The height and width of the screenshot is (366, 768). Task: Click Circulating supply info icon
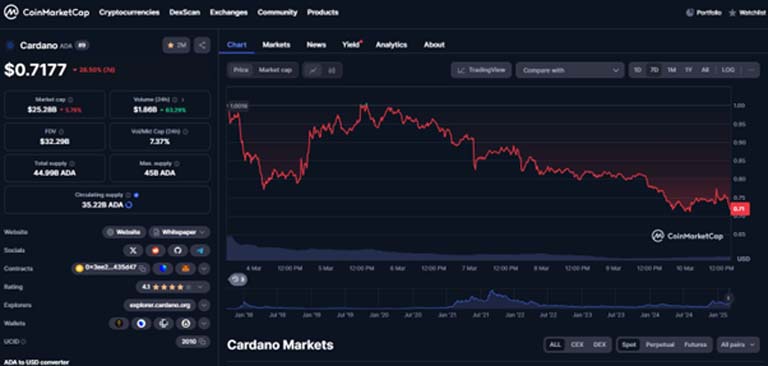[128, 195]
